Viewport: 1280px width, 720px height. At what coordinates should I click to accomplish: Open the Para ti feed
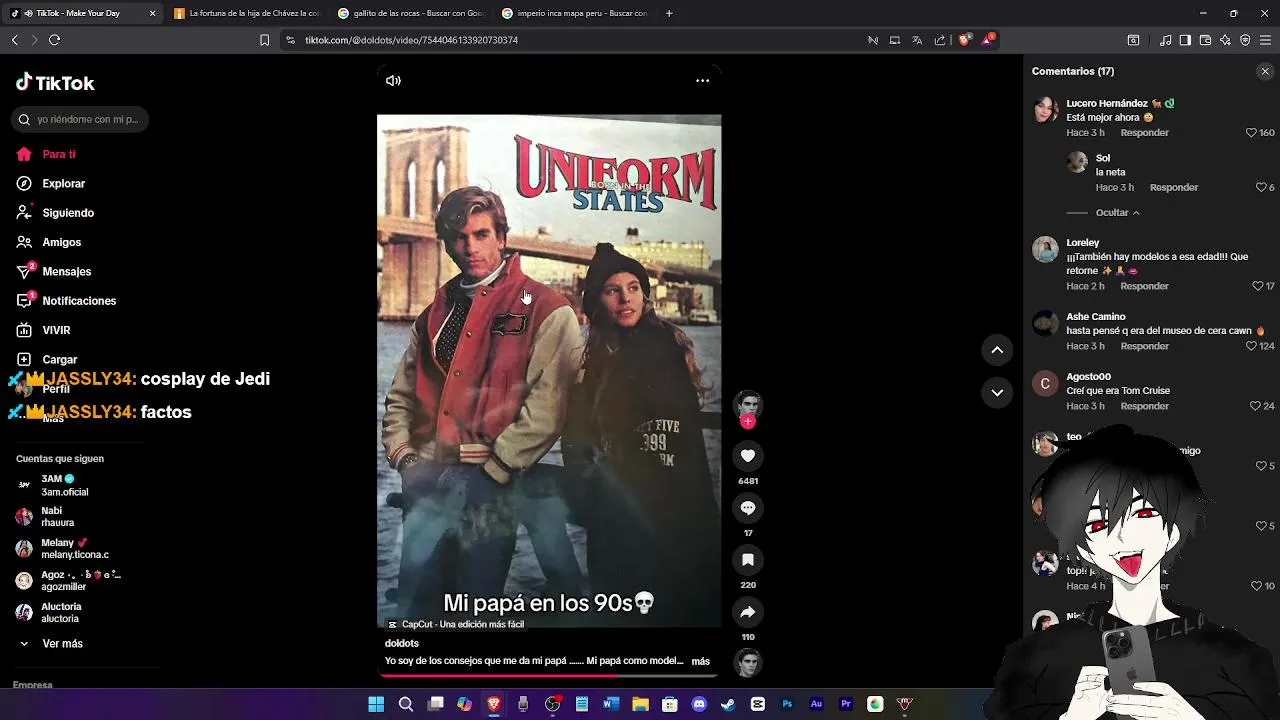pyautogui.click(x=59, y=154)
